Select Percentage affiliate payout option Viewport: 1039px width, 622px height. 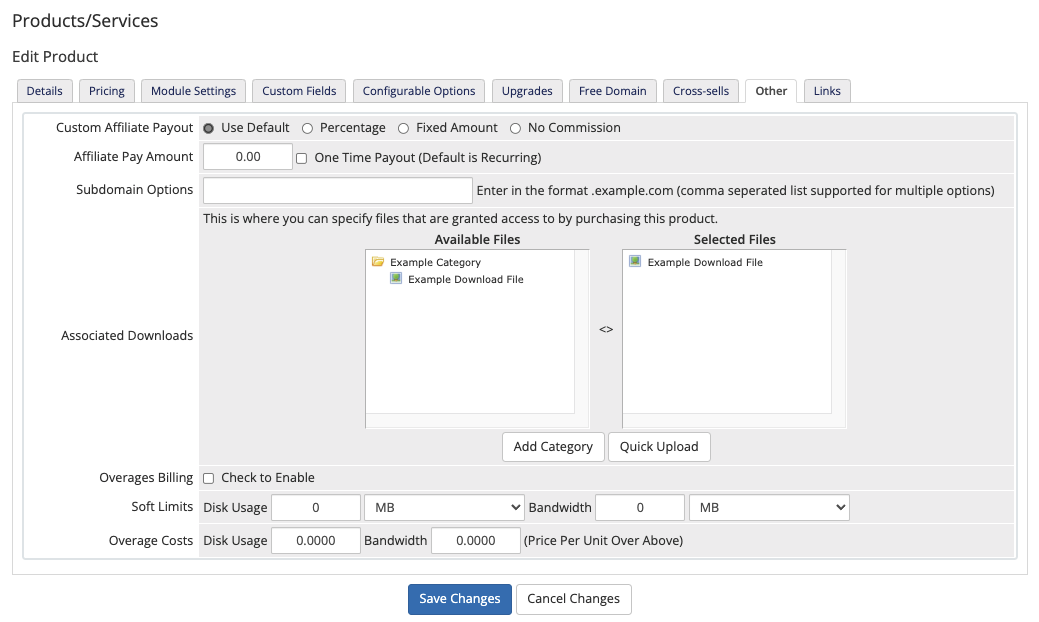tap(307, 129)
